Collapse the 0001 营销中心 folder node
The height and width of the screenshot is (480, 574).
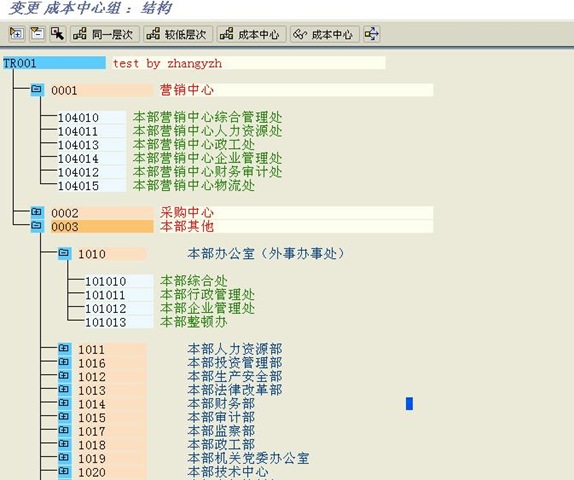[37, 90]
